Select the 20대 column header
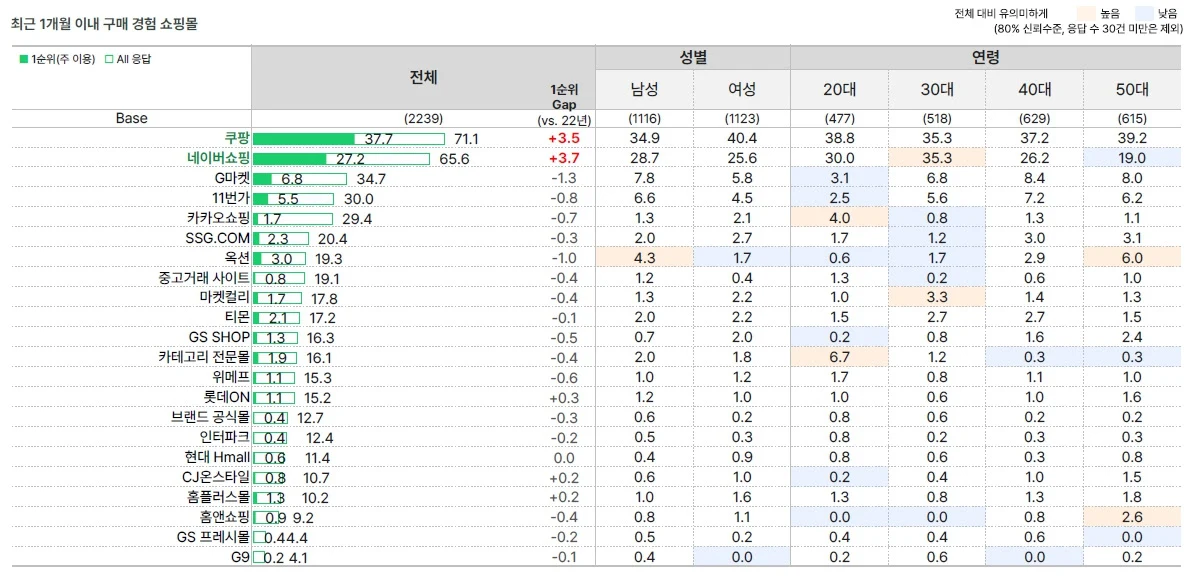1190x577 pixels. point(839,89)
